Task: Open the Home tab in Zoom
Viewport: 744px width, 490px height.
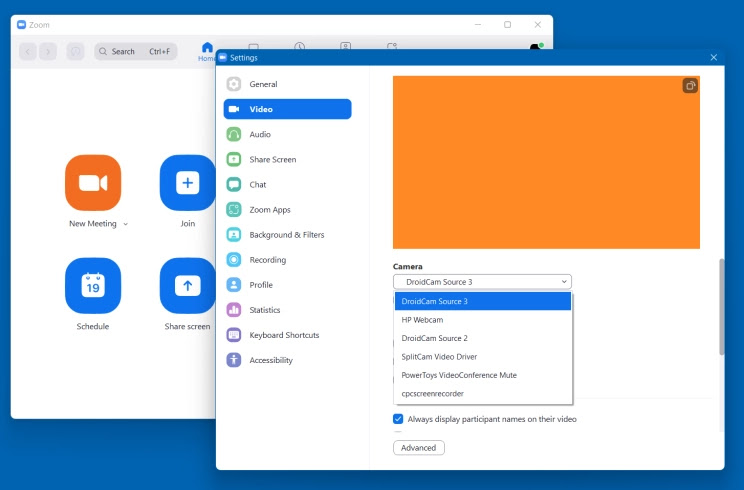Action: tap(207, 51)
